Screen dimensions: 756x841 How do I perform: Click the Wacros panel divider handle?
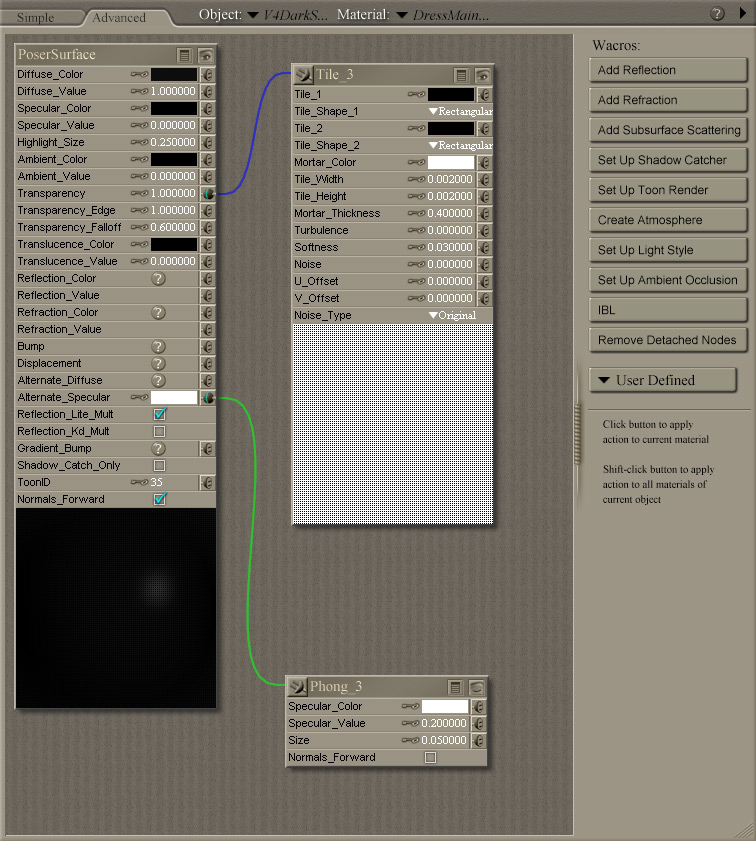[x=577, y=434]
